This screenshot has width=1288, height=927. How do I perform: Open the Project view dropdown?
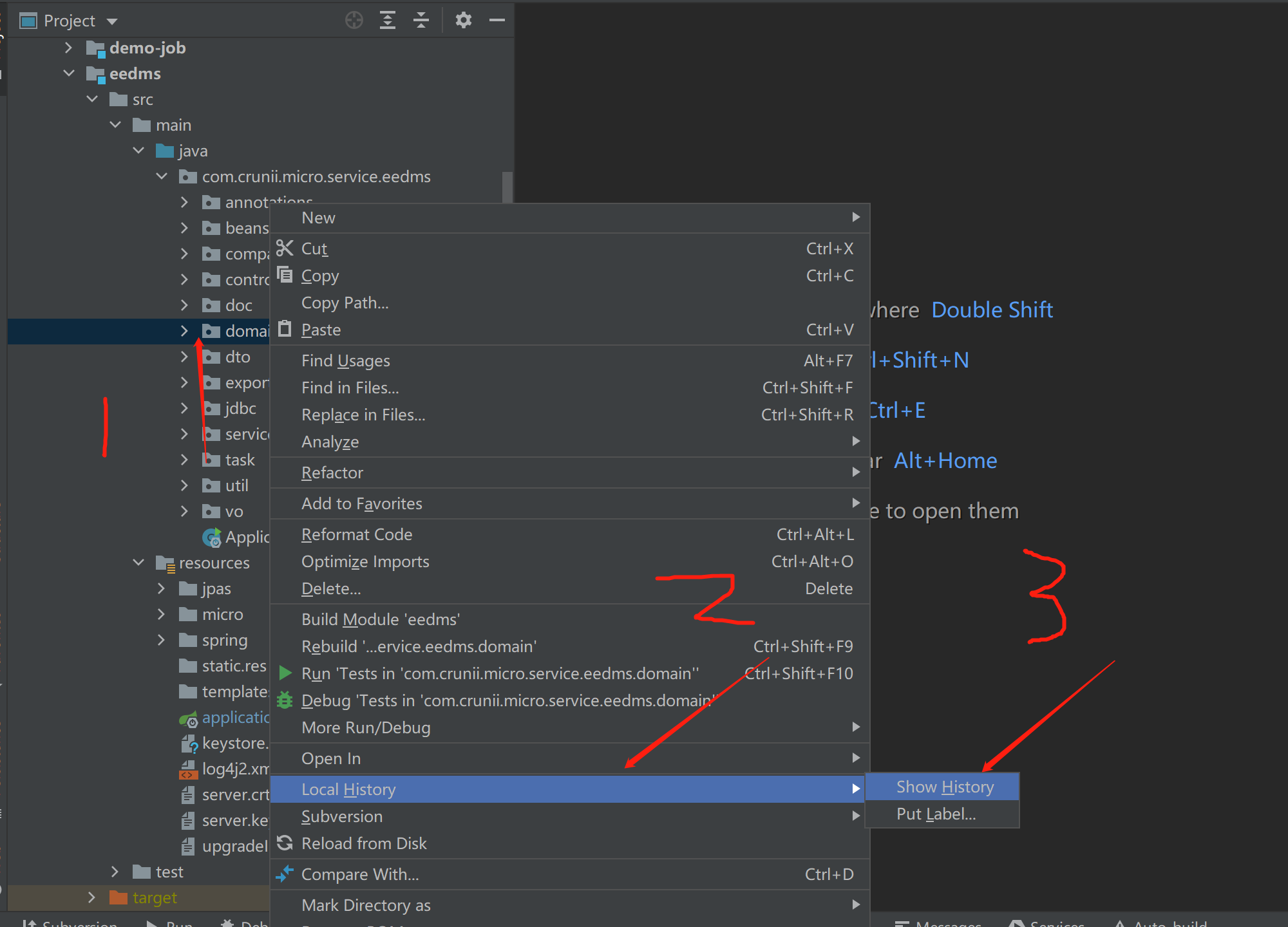(112, 21)
